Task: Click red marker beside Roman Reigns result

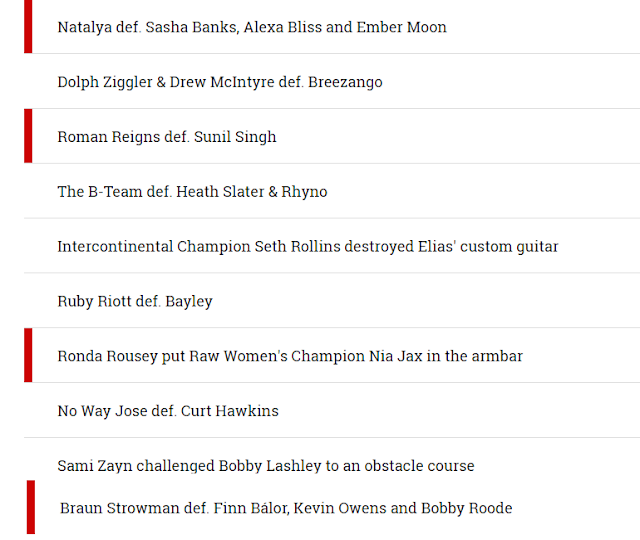Action: click(x=28, y=136)
